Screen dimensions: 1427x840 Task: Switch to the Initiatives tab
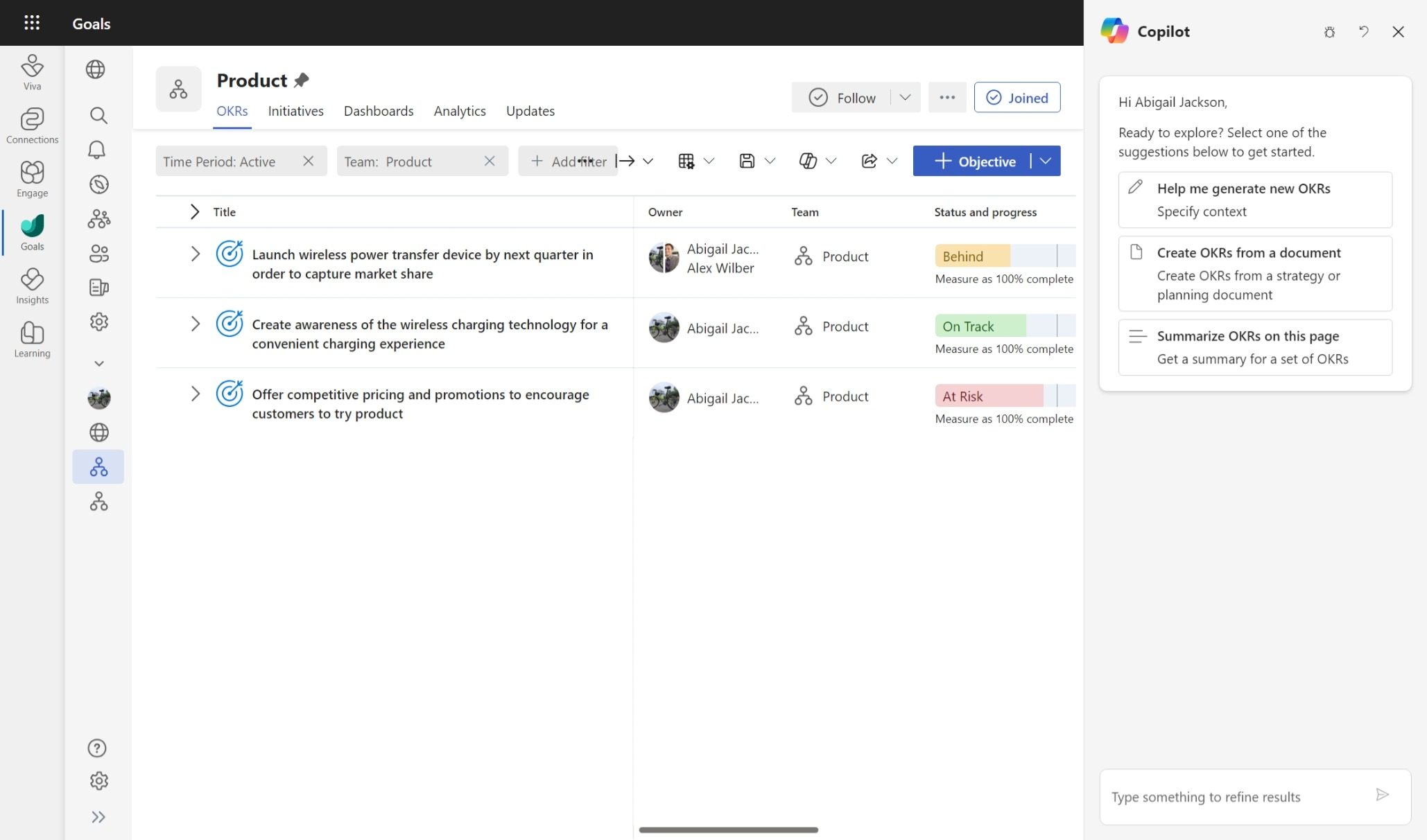click(x=295, y=111)
